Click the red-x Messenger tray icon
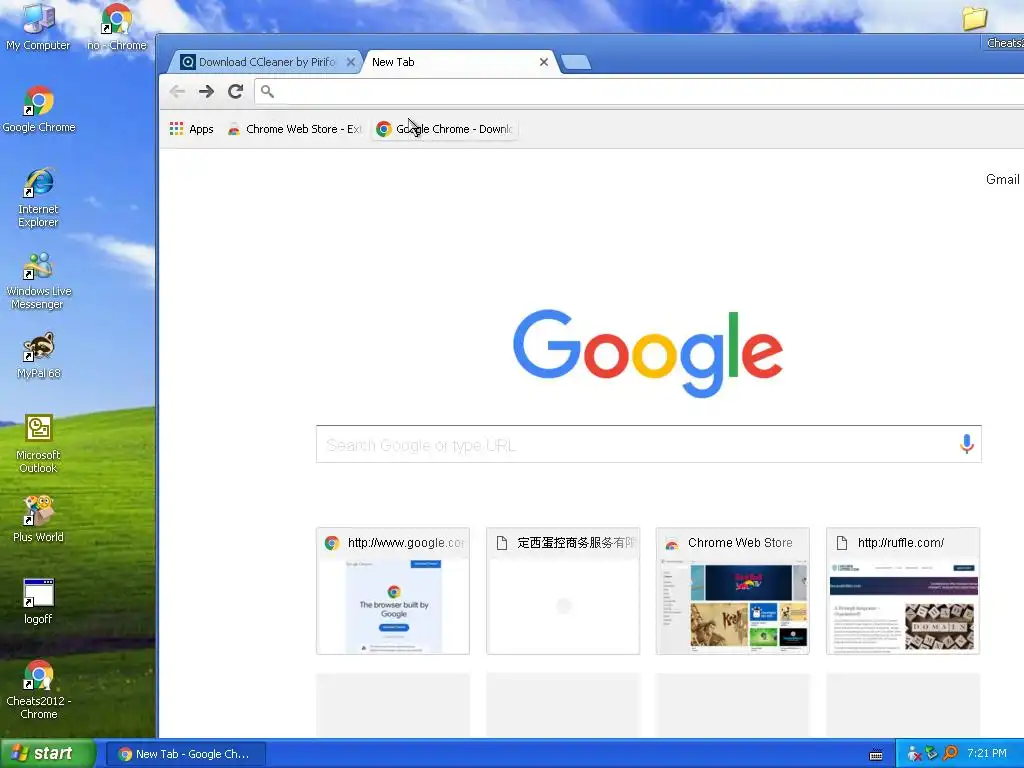The image size is (1024, 768). click(914, 754)
